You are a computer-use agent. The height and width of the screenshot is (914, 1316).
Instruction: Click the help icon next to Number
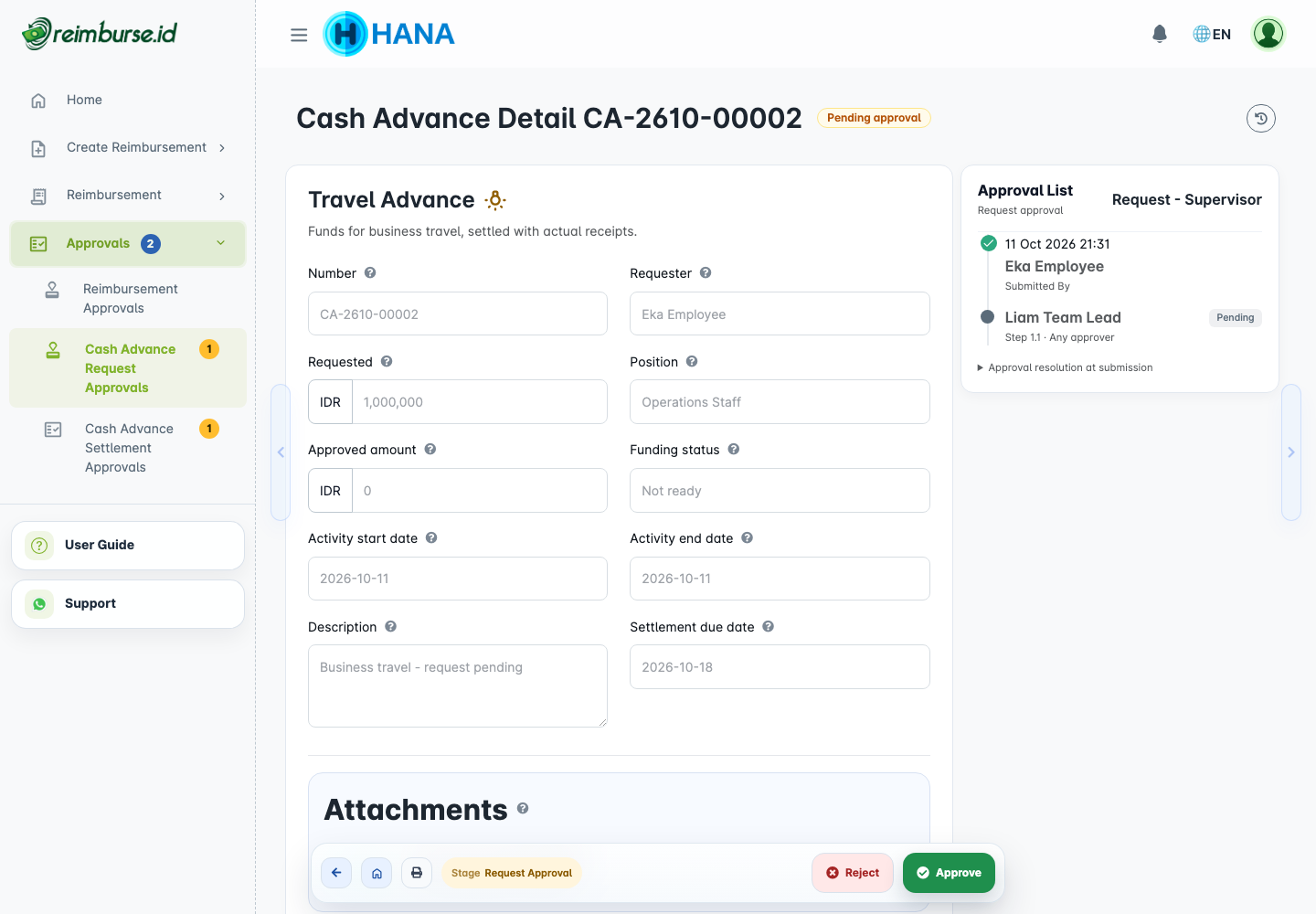tap(370, 272)
